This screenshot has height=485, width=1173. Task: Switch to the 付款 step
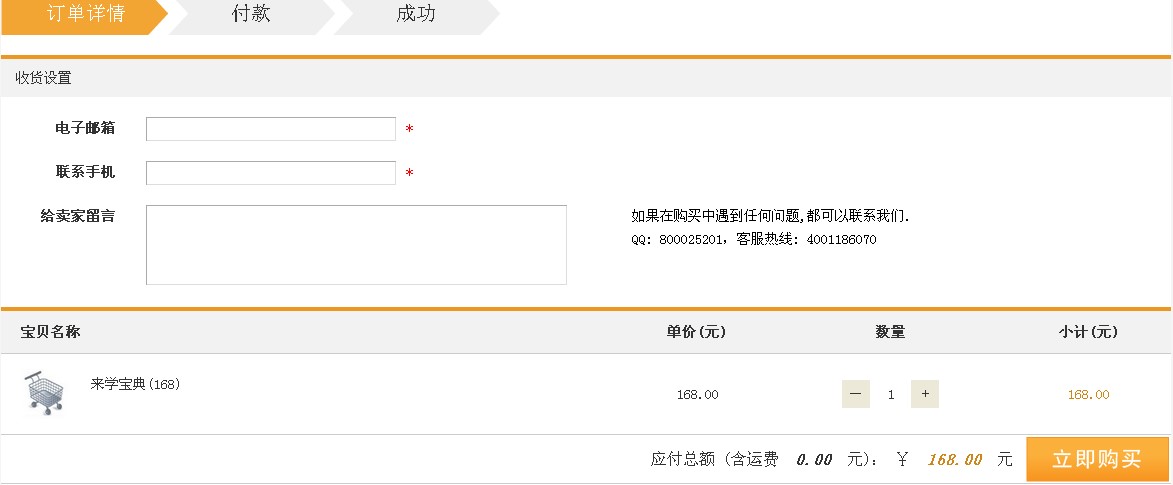tap(251, 14)
